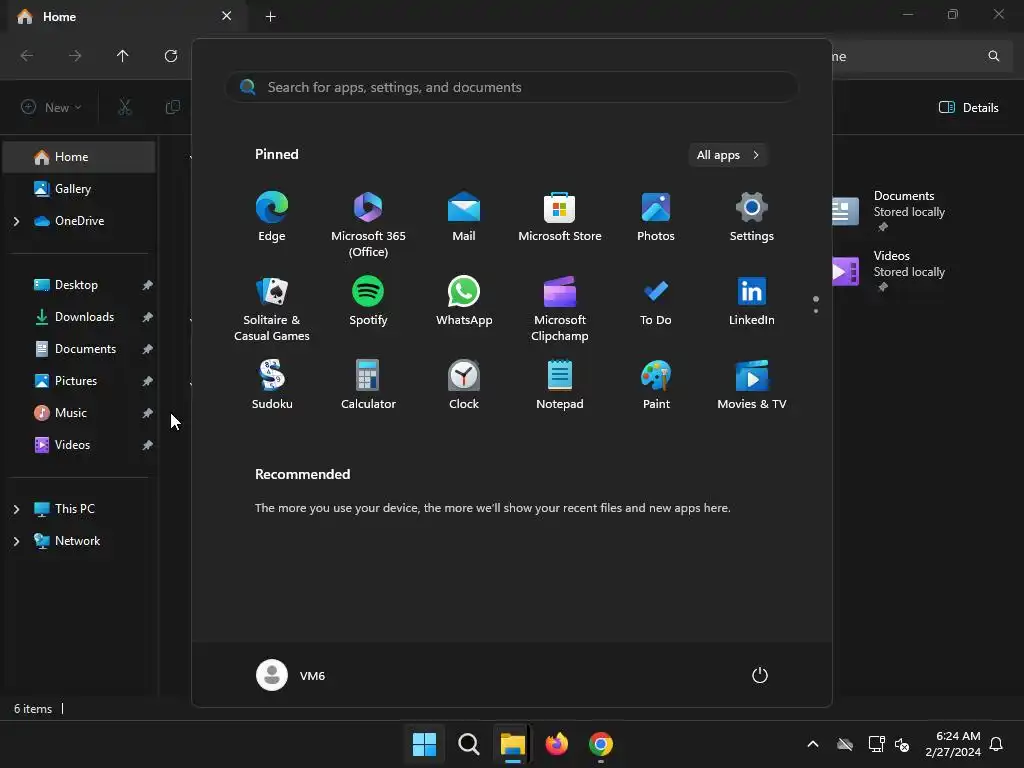Open the VM6 user account menu
This screenshot has width=1024, height=768.
tap(291, 675)
